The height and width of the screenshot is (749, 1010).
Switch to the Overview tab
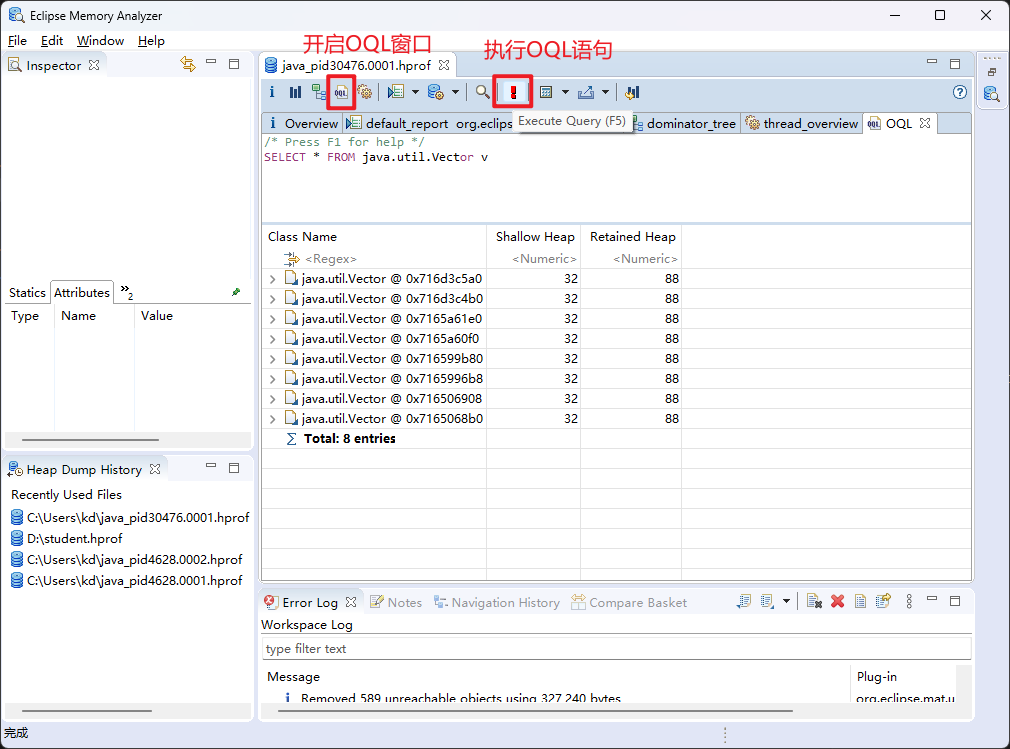coord(303,123)
